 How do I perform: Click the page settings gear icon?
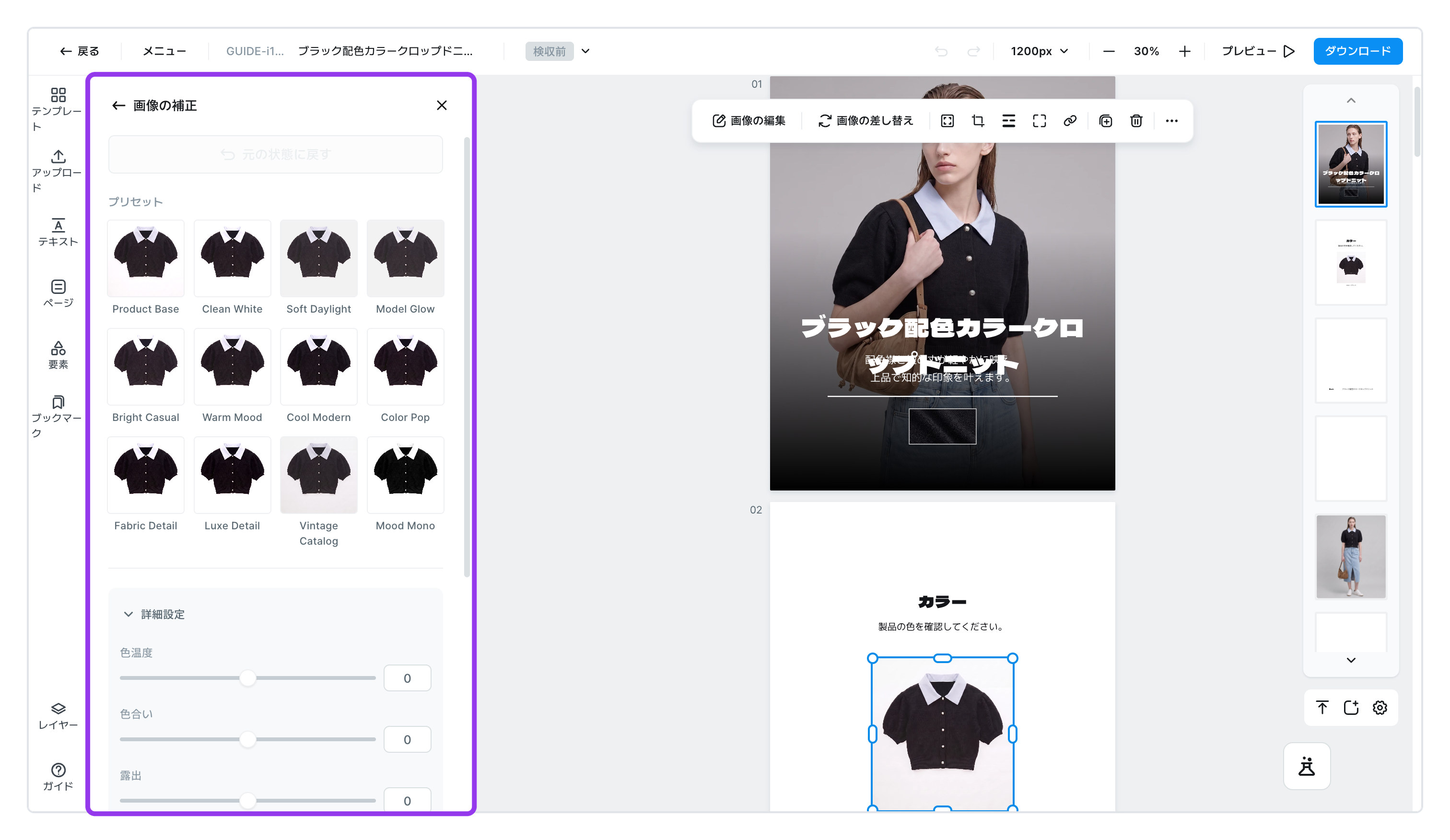tap(1380, 708)
